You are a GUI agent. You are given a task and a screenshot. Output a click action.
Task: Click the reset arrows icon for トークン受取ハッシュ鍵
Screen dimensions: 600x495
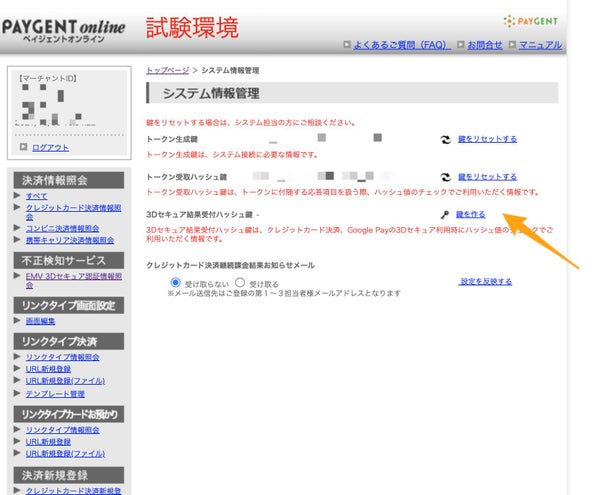coord(445,177)
